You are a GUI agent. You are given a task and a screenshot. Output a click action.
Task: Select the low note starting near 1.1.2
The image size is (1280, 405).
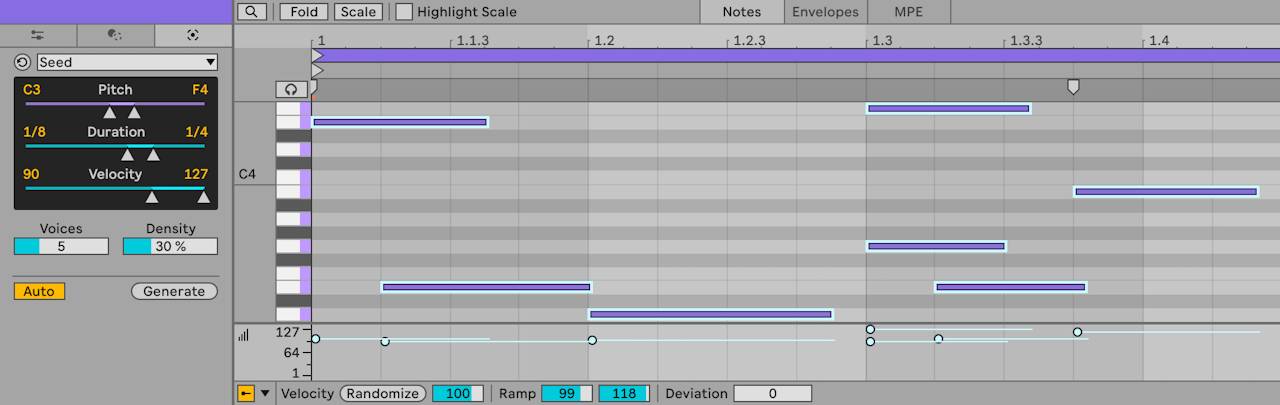point(486,287)
